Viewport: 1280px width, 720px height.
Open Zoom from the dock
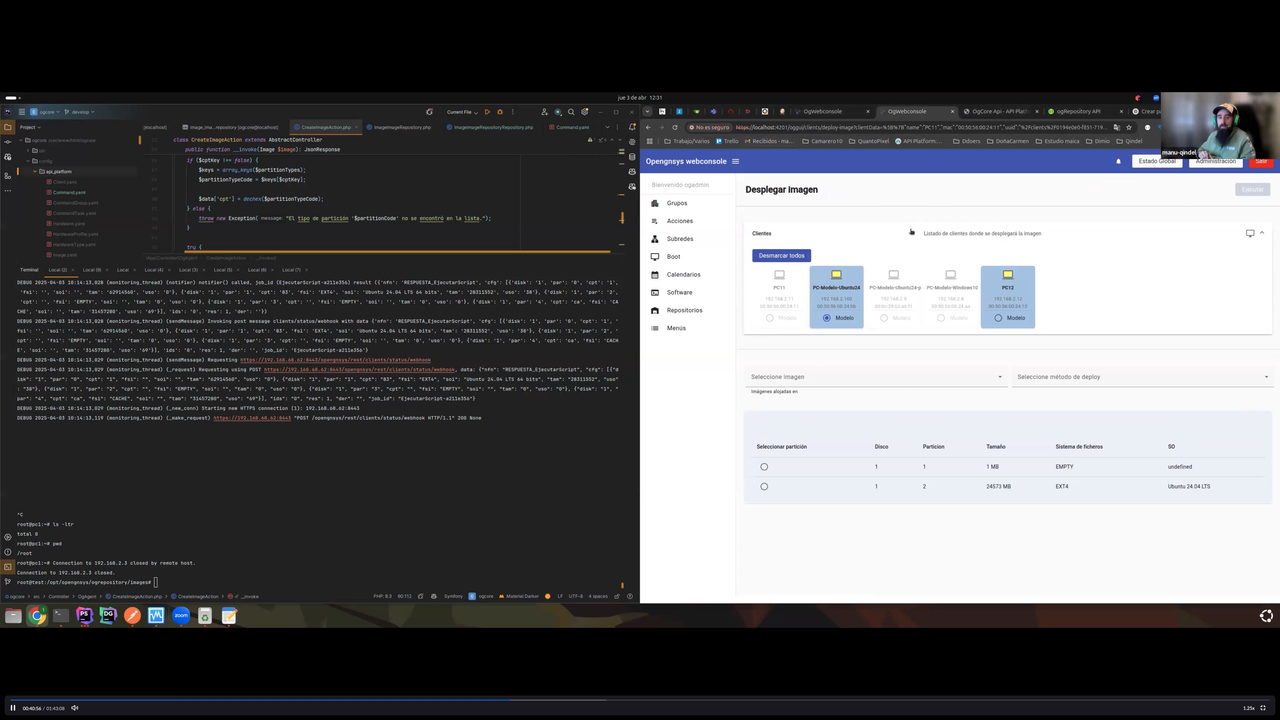[181, 616]
